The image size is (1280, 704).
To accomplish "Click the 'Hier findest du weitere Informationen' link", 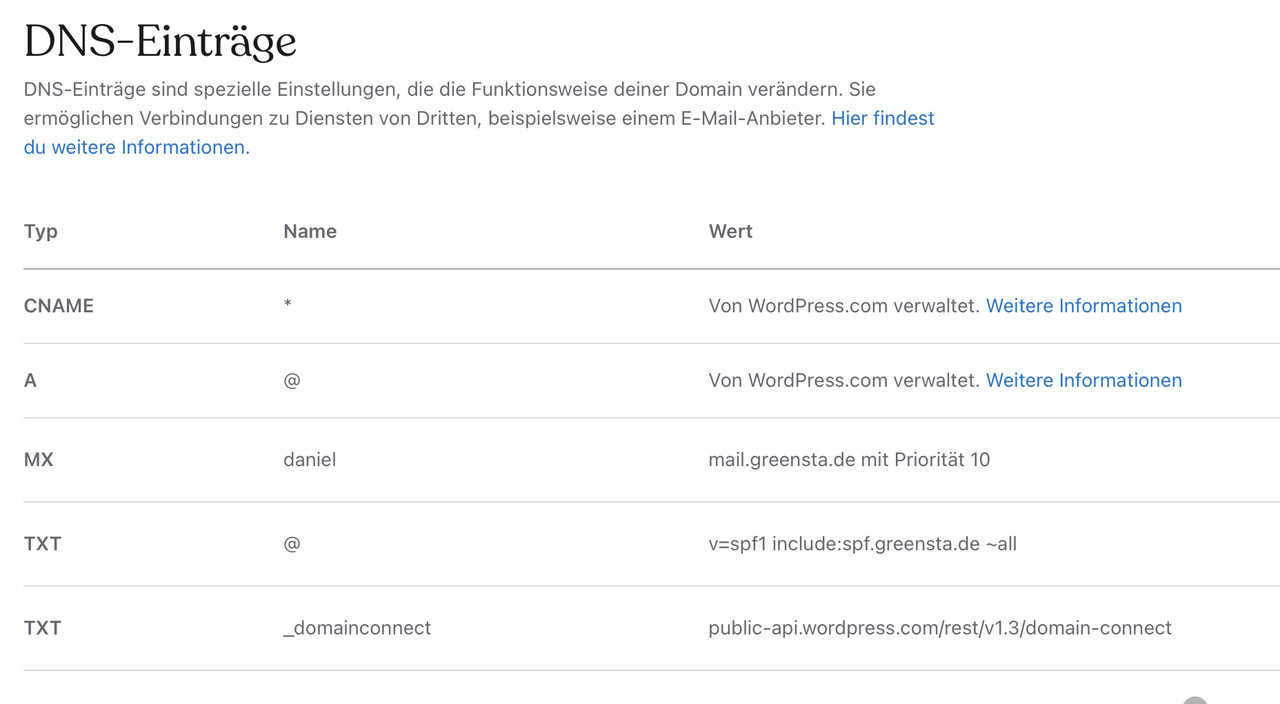I will tap(882, 119).
